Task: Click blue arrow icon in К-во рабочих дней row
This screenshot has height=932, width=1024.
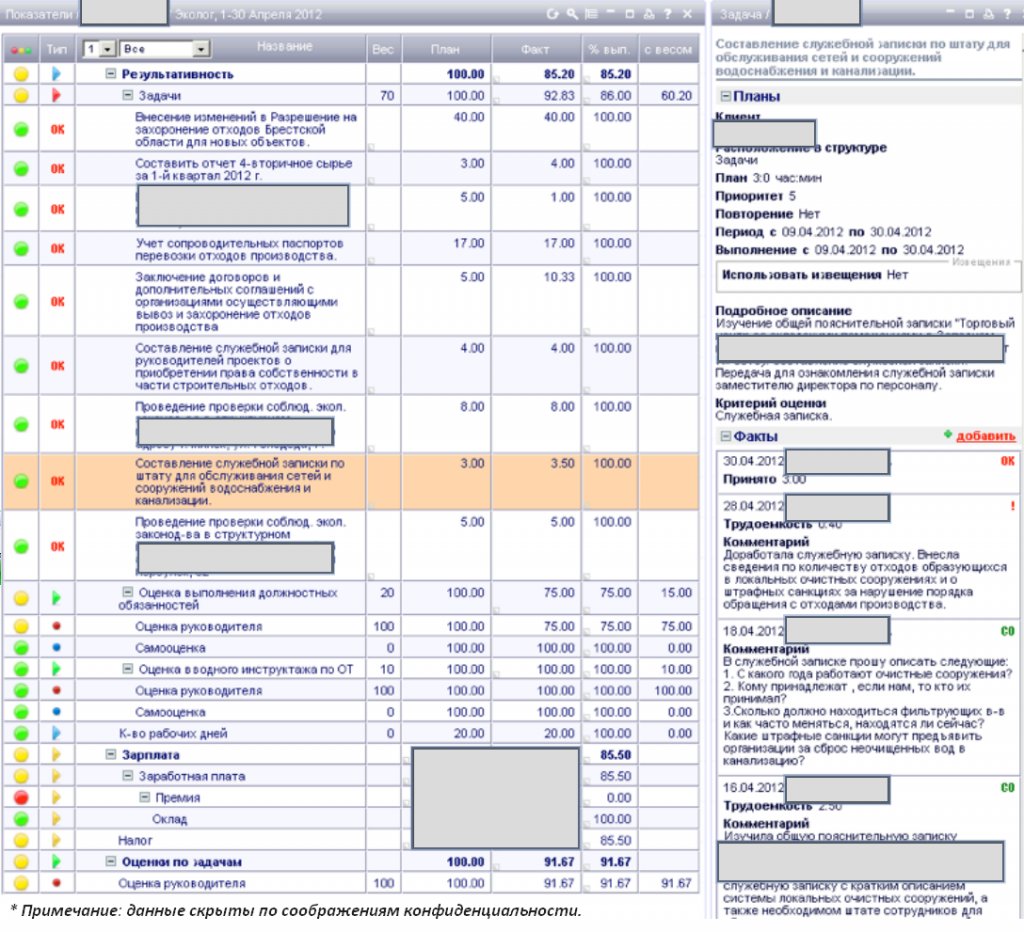Action: (x=57, y=733)
